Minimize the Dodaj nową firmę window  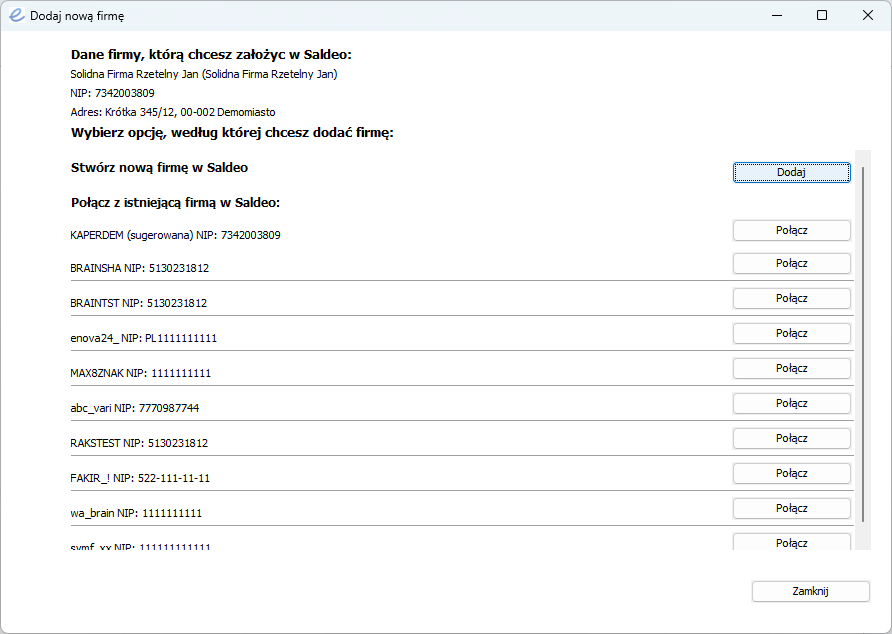pos(777,15)
